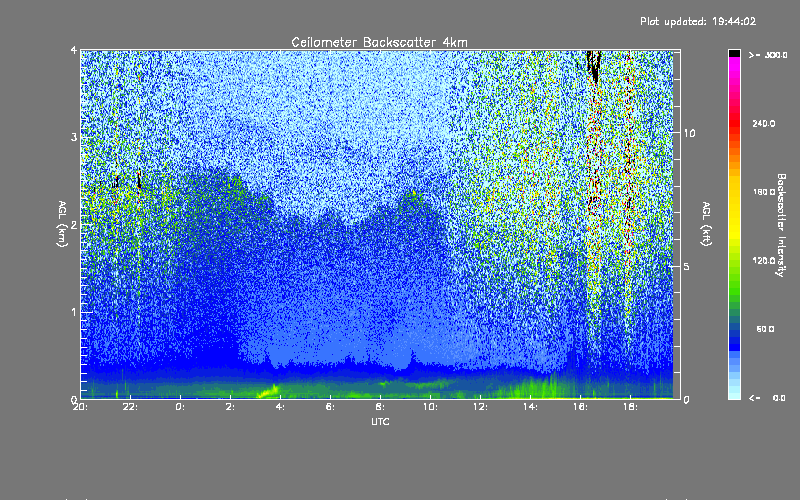Click the "16:" time tick label
The width and height of the screenshot is (800, 500).
pos(580,407)
